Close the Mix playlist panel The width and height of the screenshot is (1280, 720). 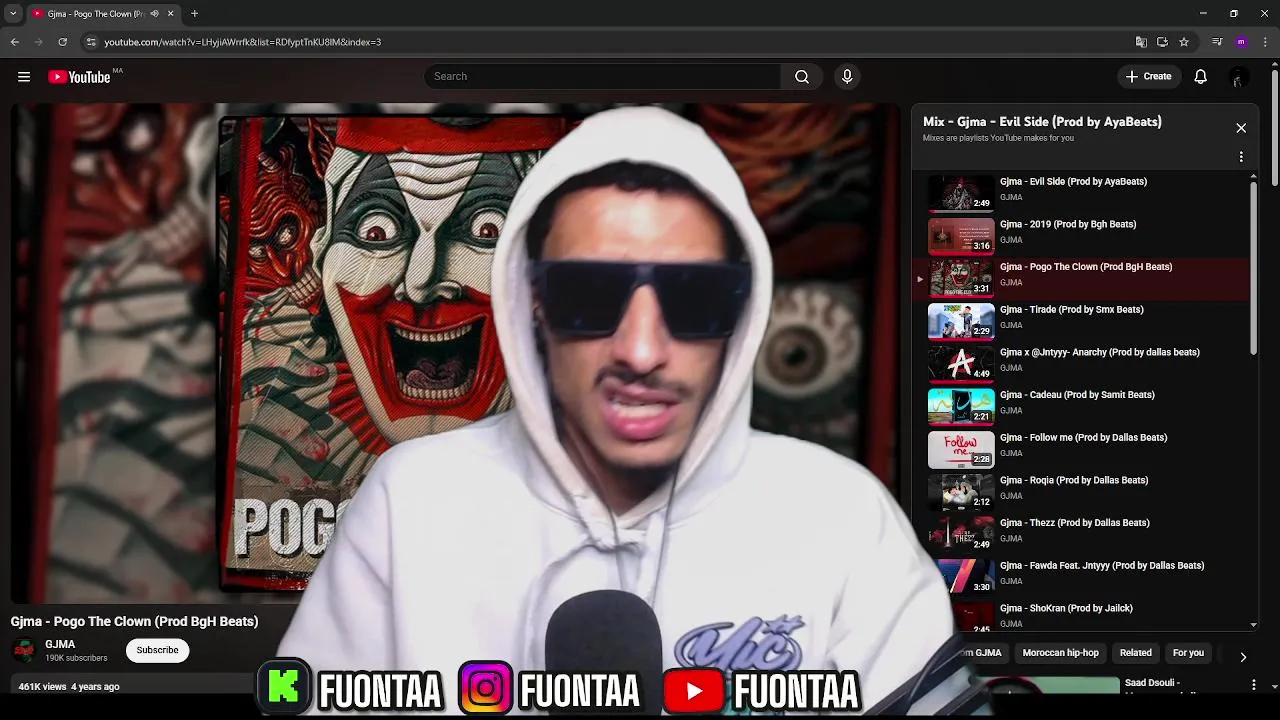[1241, 128]
